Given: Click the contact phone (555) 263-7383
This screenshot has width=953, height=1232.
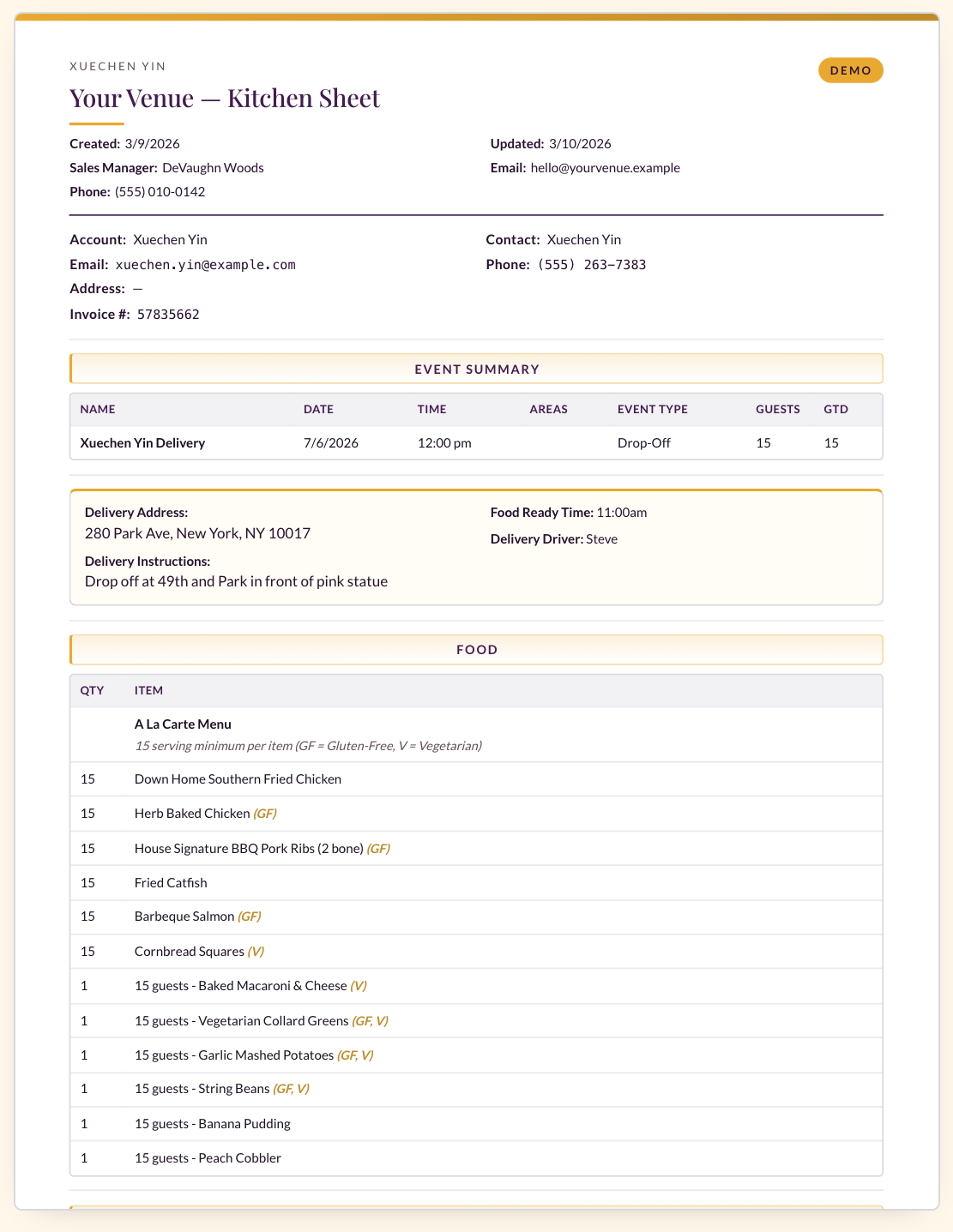Looking at the screenshot, I should (x=592, y=265).
